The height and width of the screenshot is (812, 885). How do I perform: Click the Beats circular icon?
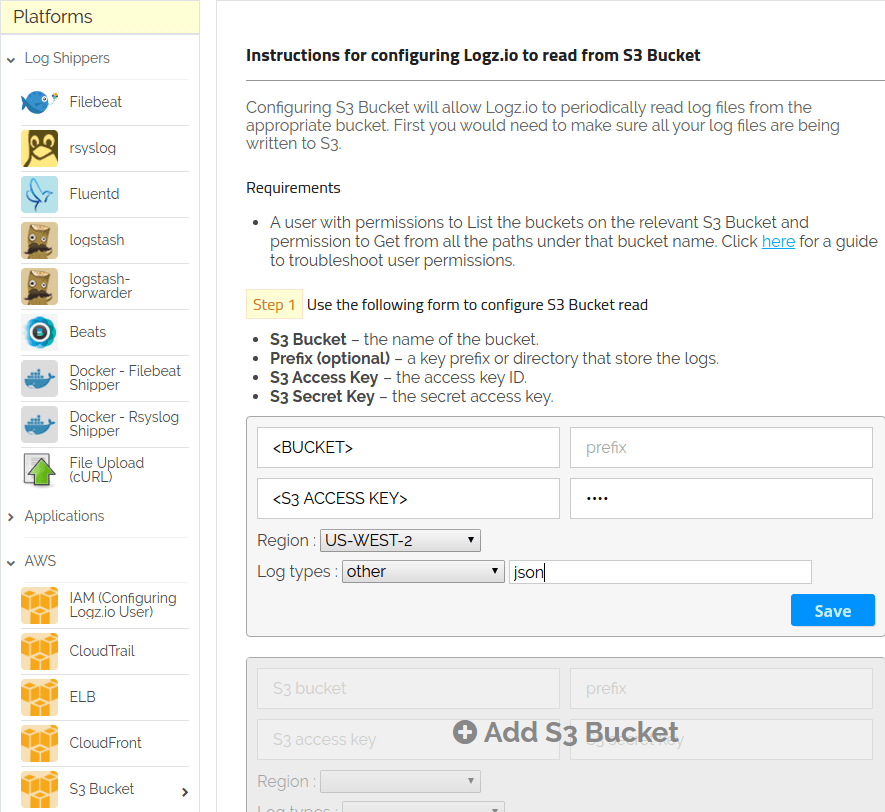(x=39, y=332)
